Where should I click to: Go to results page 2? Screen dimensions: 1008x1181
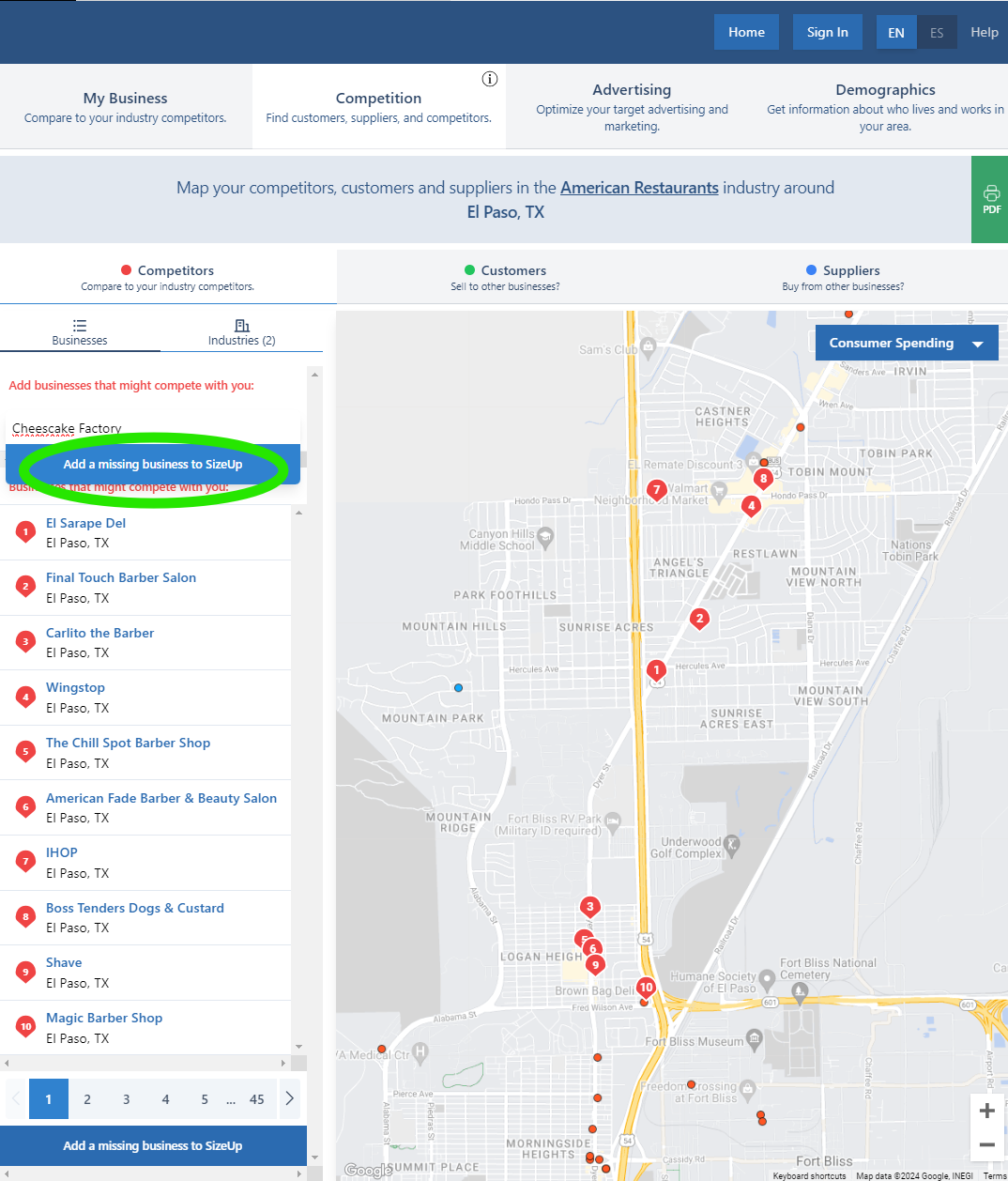(x=87, y=1099)
